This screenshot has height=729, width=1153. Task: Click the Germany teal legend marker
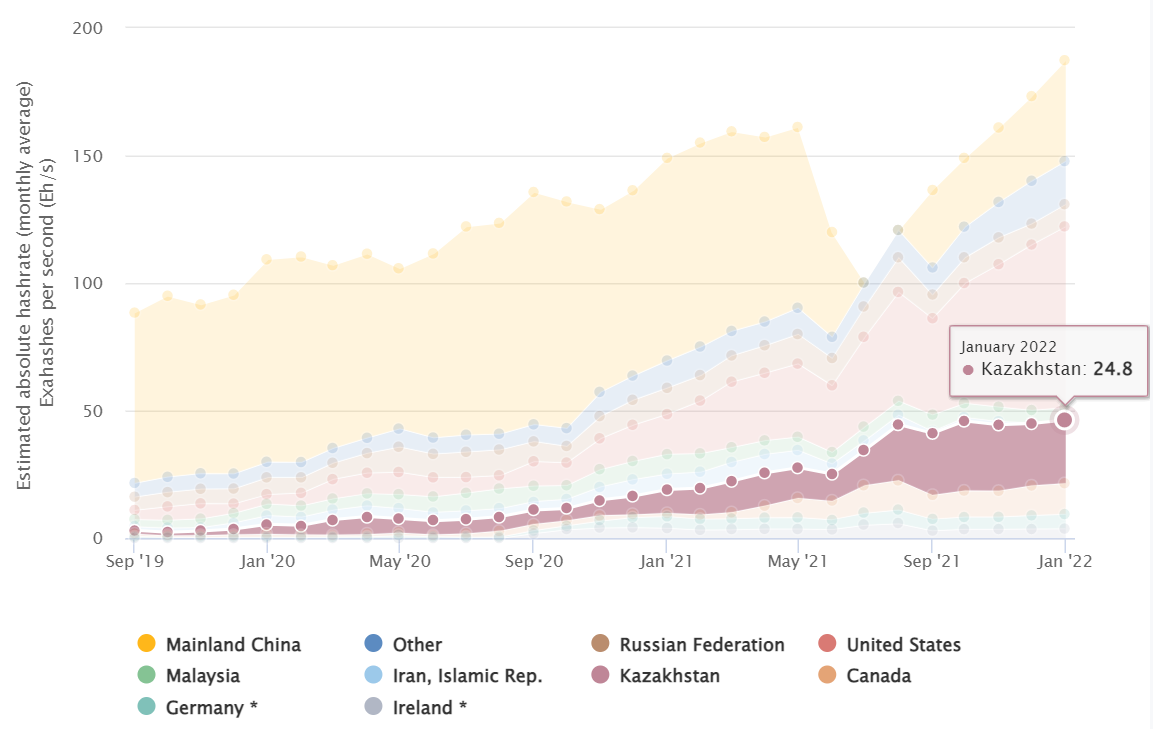(146, 707)
